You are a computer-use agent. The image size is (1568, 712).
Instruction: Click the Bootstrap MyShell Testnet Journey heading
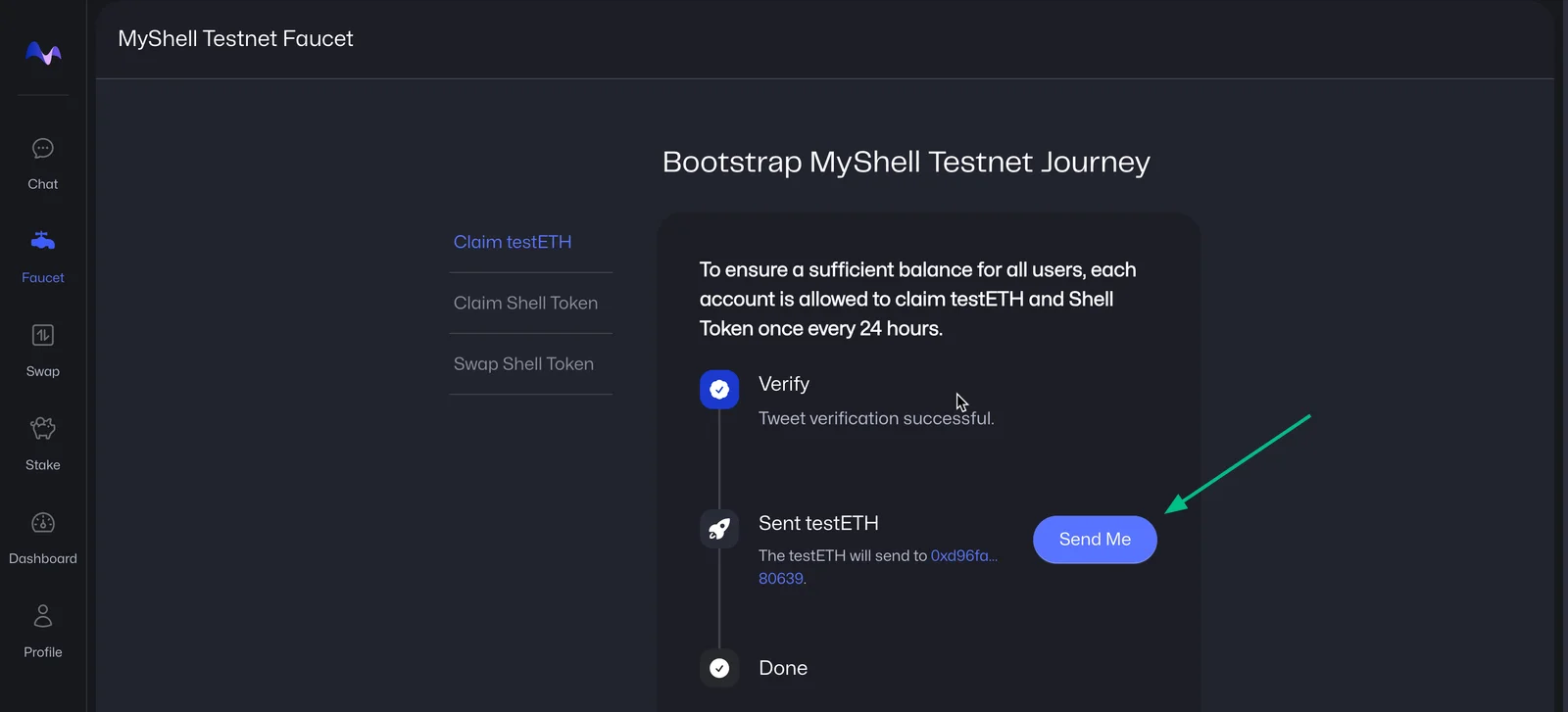(x=906, y=162)
